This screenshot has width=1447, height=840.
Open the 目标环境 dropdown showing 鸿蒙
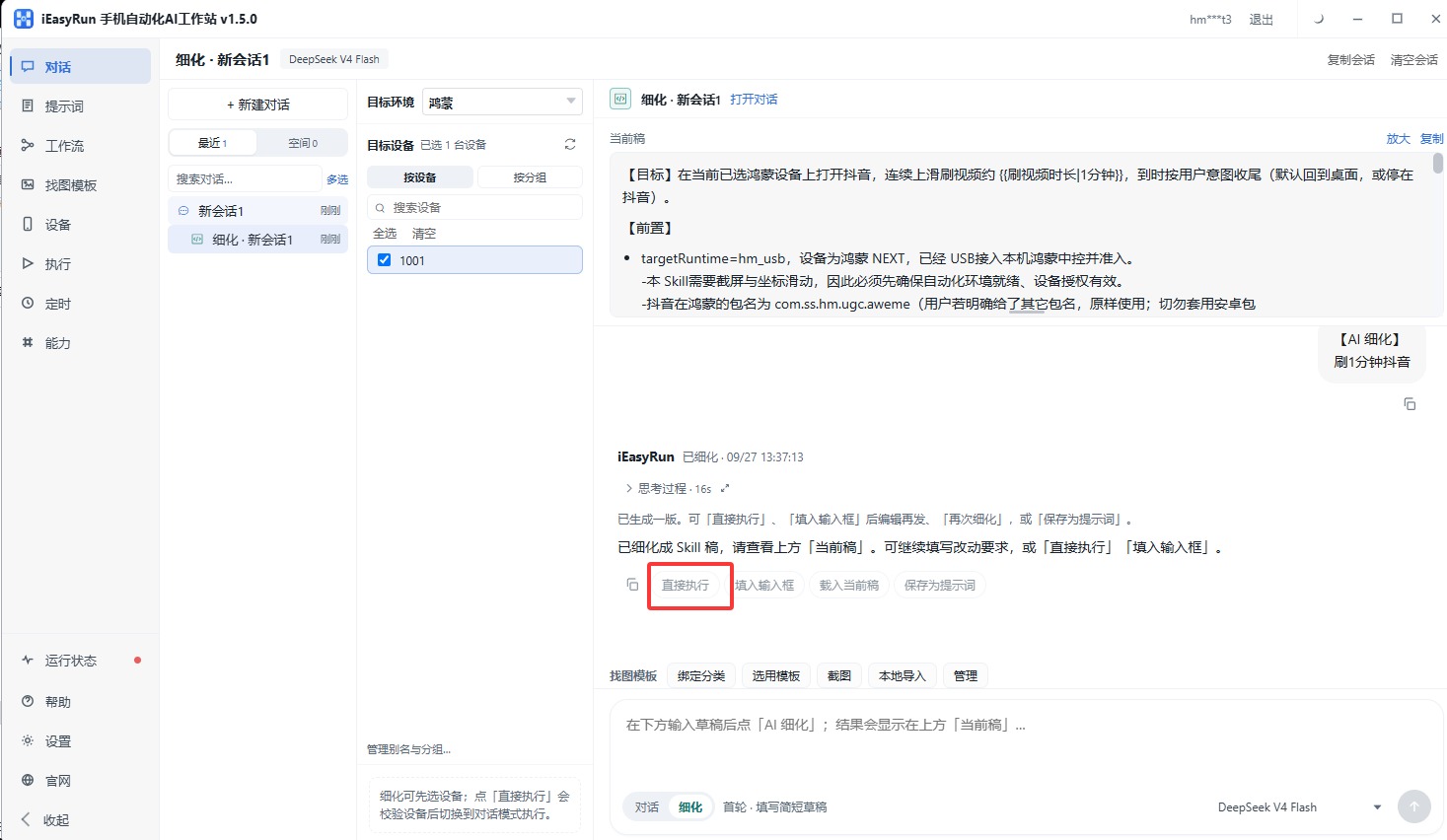[502, 103]
